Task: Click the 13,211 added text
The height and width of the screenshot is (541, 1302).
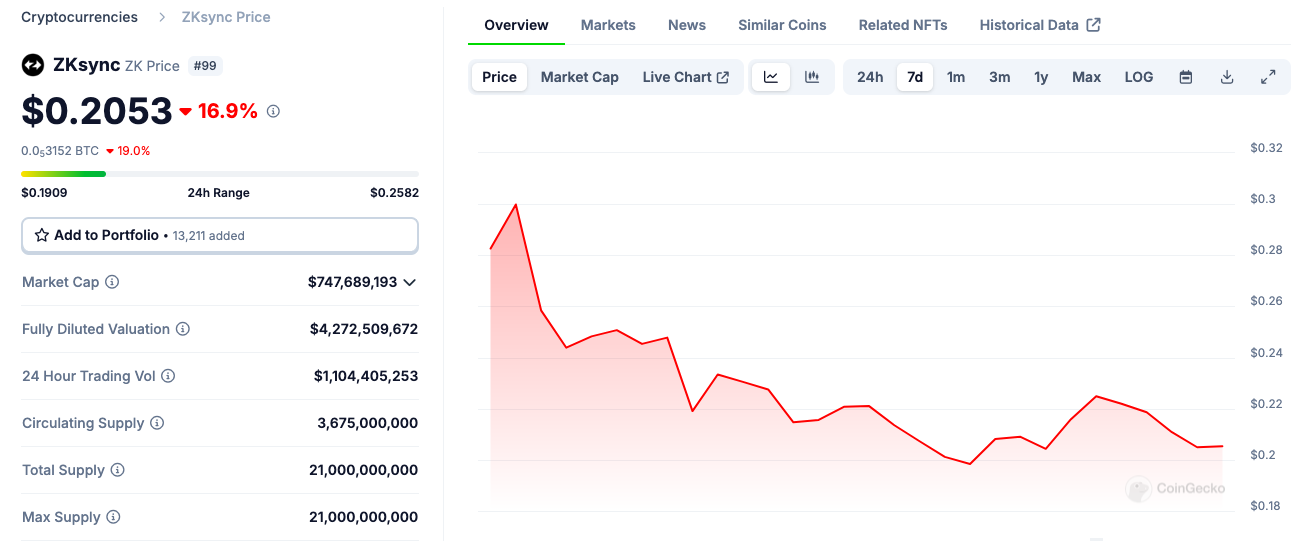Action: coord(209,236)
